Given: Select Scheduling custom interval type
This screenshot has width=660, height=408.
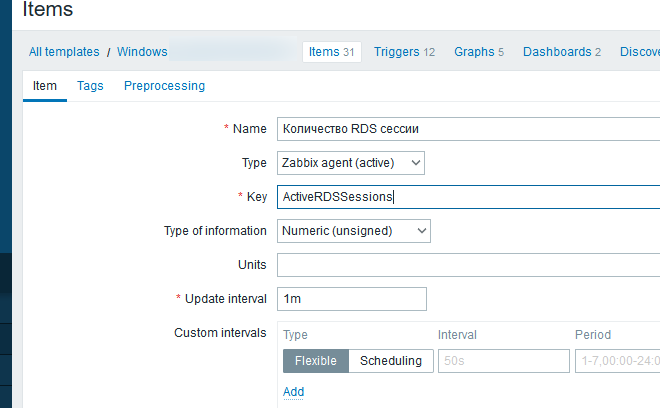Looking at the screenshot, I should 391,361.
